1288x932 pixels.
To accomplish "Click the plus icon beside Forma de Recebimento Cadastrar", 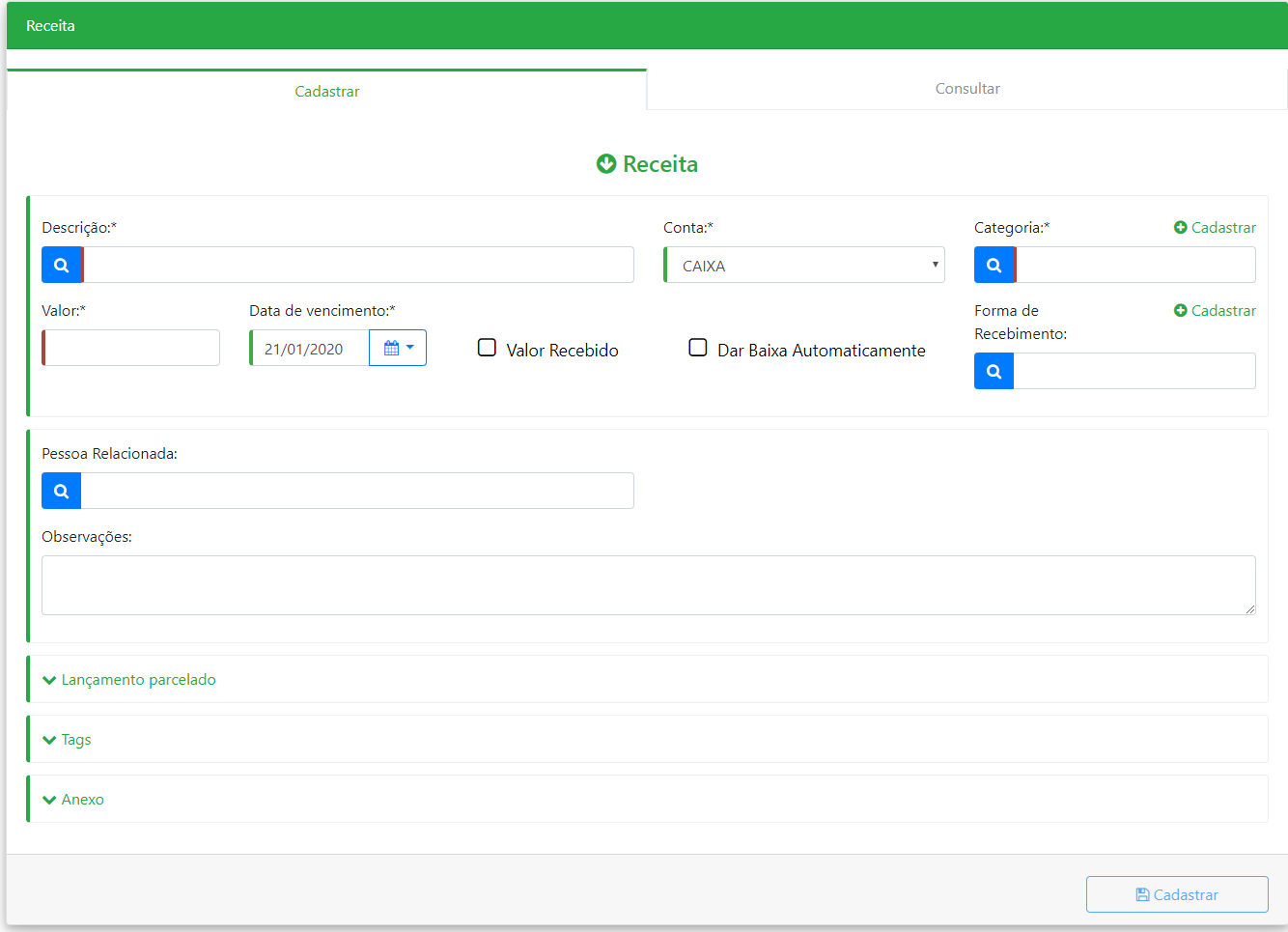I will click(x=1180, y=311).
